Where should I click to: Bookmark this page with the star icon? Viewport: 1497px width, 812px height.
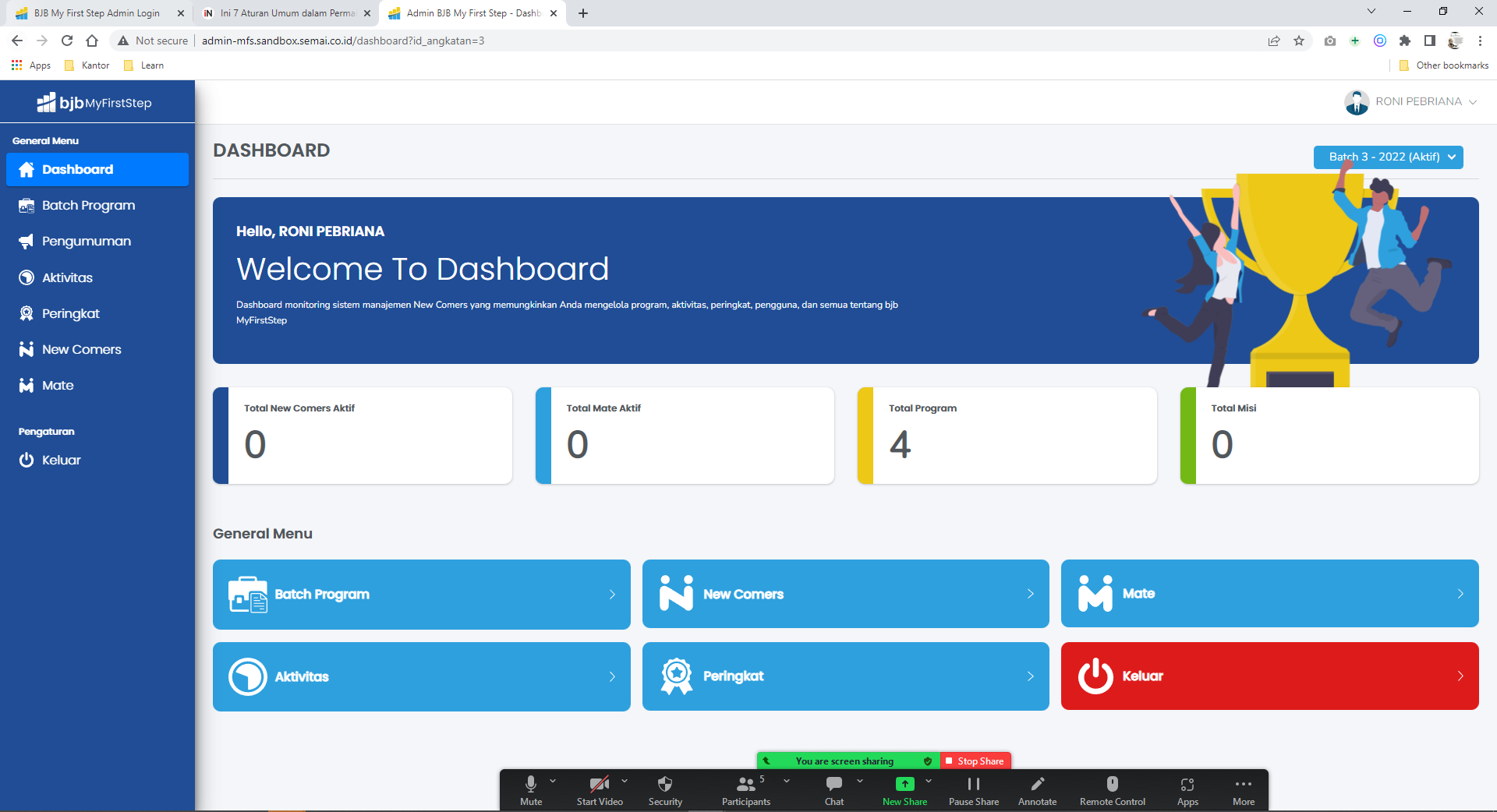tap(1299, 41)
